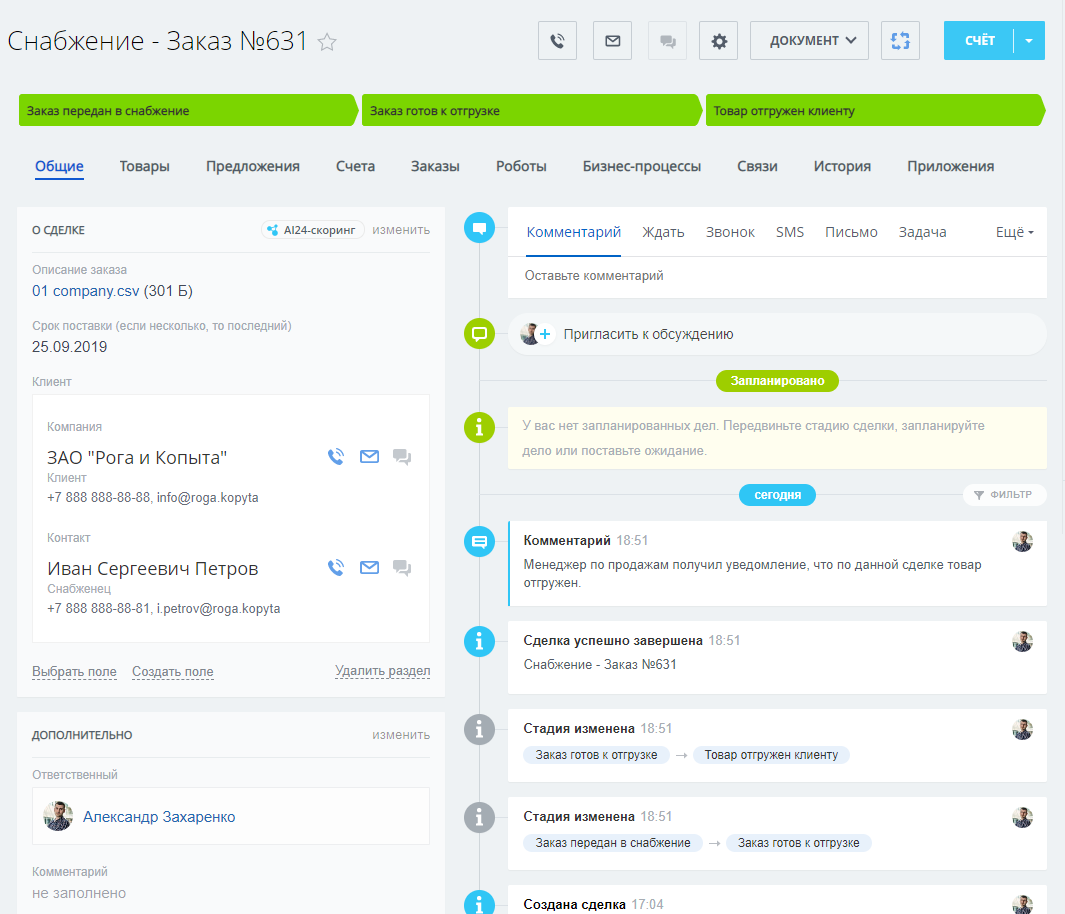Select stage "Заказ готов к отгрузке"
Screen dimensions: 1065x914
530,111
